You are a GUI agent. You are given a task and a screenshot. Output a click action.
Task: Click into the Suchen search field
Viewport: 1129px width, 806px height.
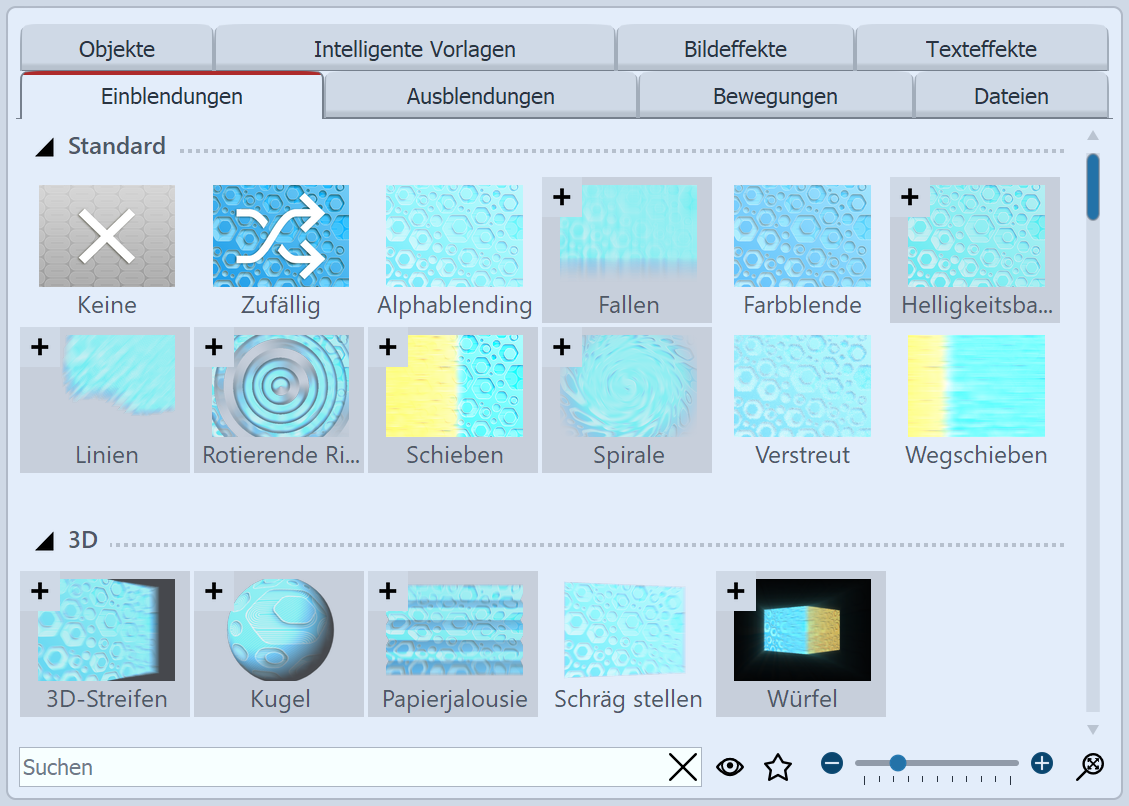point(340,767)
